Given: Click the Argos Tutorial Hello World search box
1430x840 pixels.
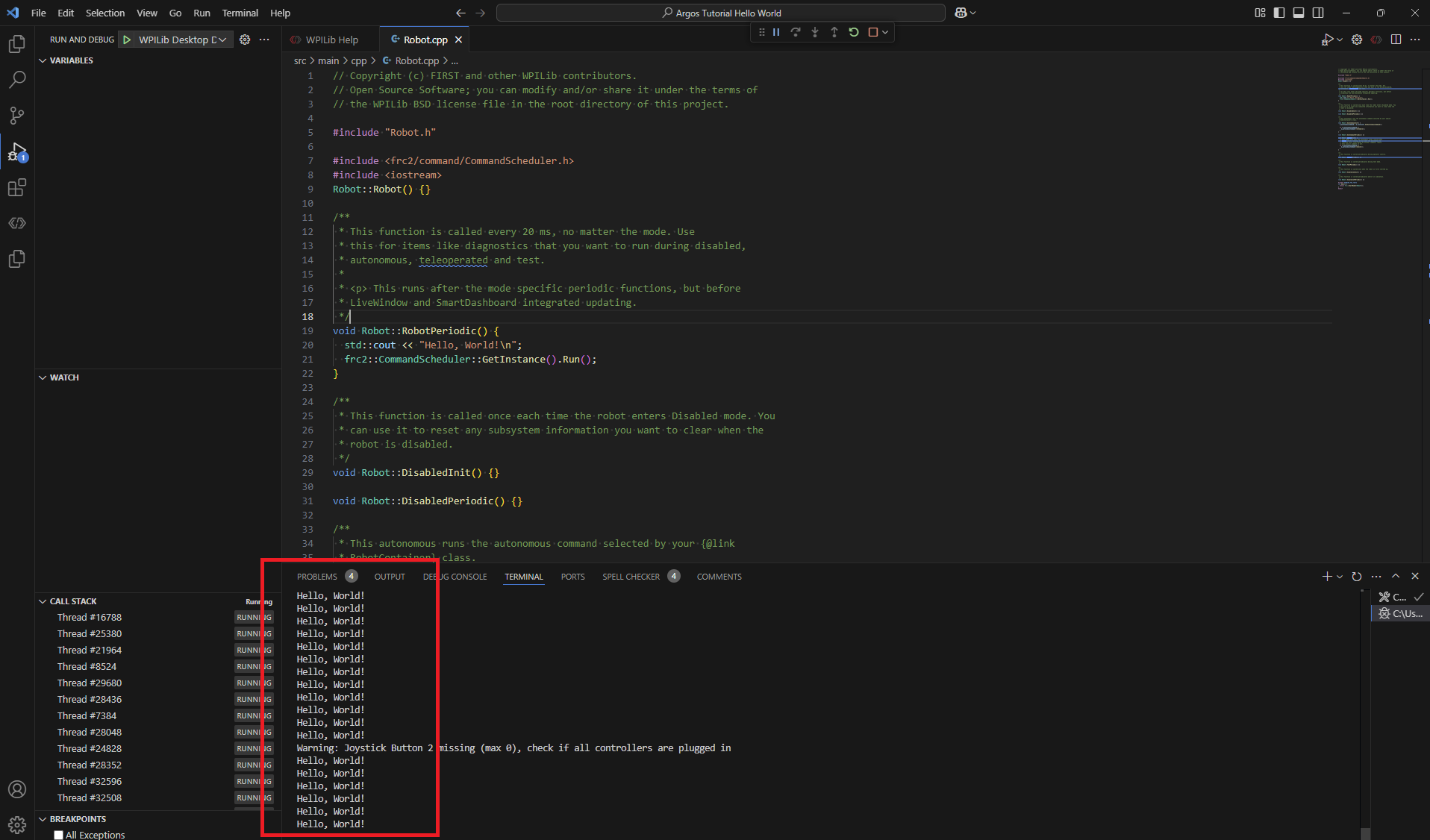Looking at the screenshot, I should [x=720, y=13].
